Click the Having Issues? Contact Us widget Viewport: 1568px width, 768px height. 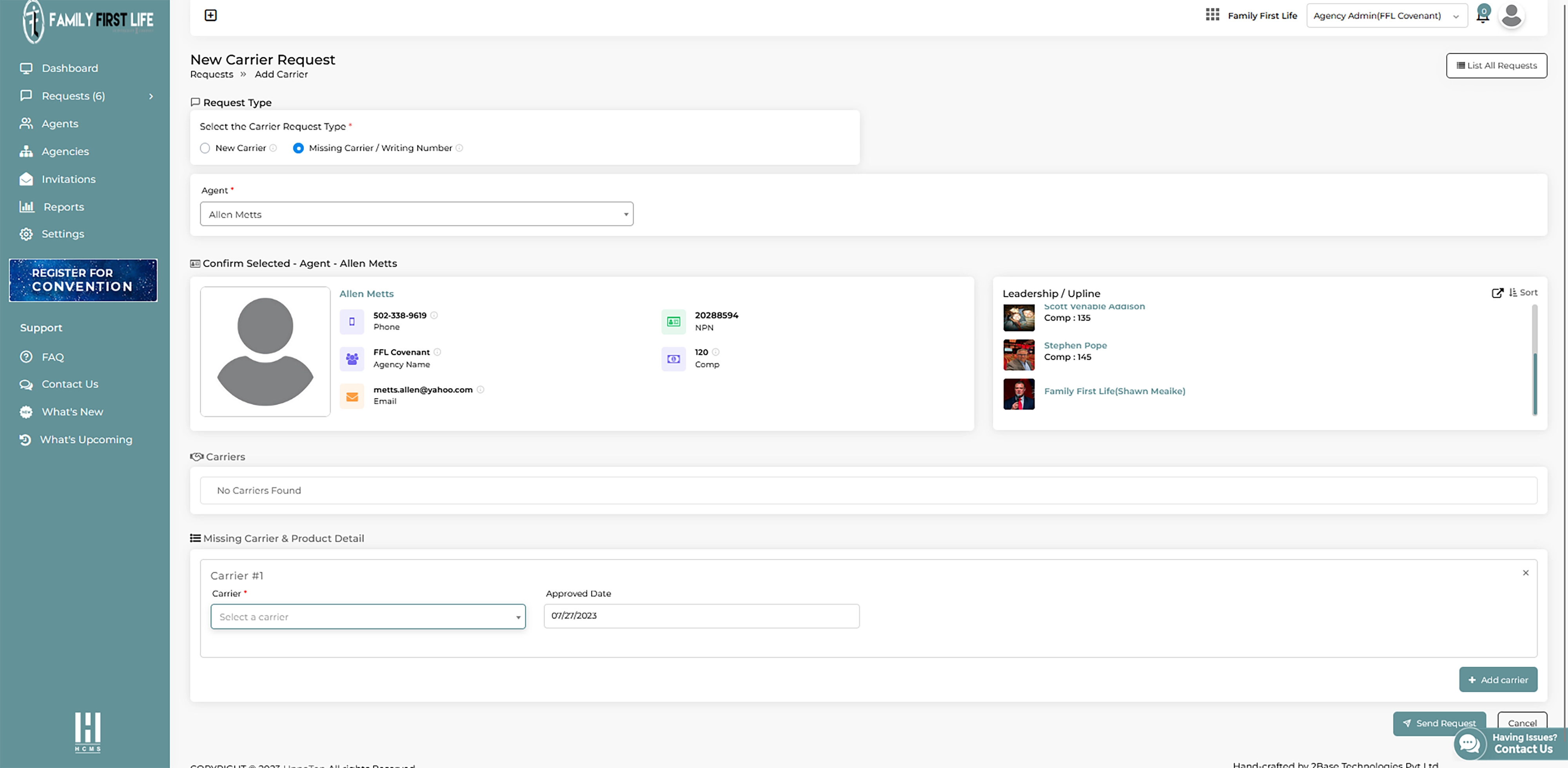pos(1510,743)
